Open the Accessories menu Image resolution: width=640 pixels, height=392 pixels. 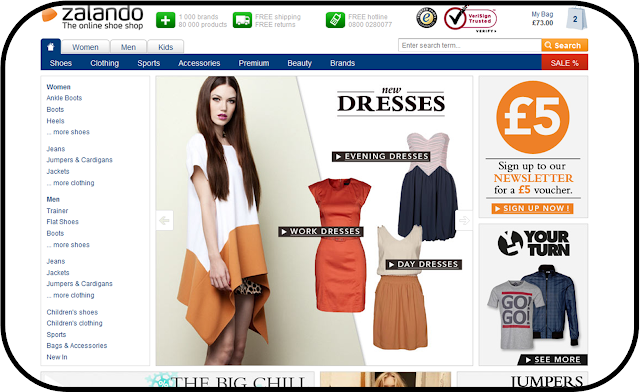point(199,63)
